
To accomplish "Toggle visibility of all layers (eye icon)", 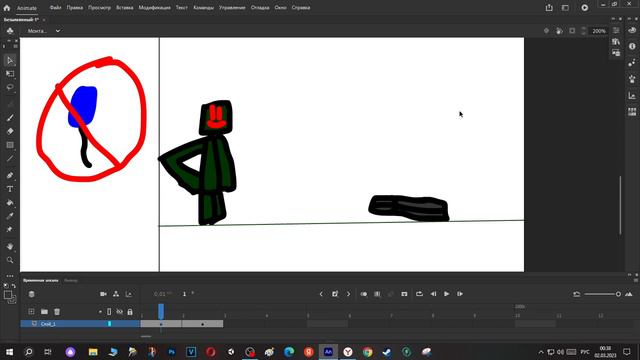I will coord(119,312).
